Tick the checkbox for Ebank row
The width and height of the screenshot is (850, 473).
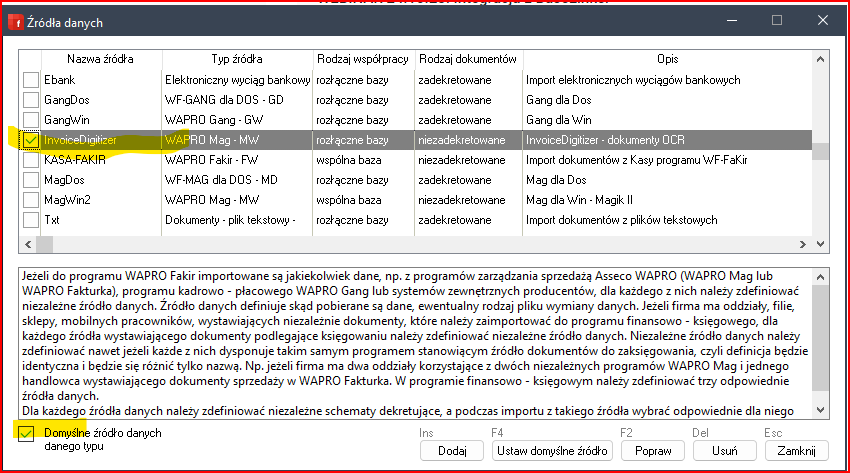tap(31, 80)
